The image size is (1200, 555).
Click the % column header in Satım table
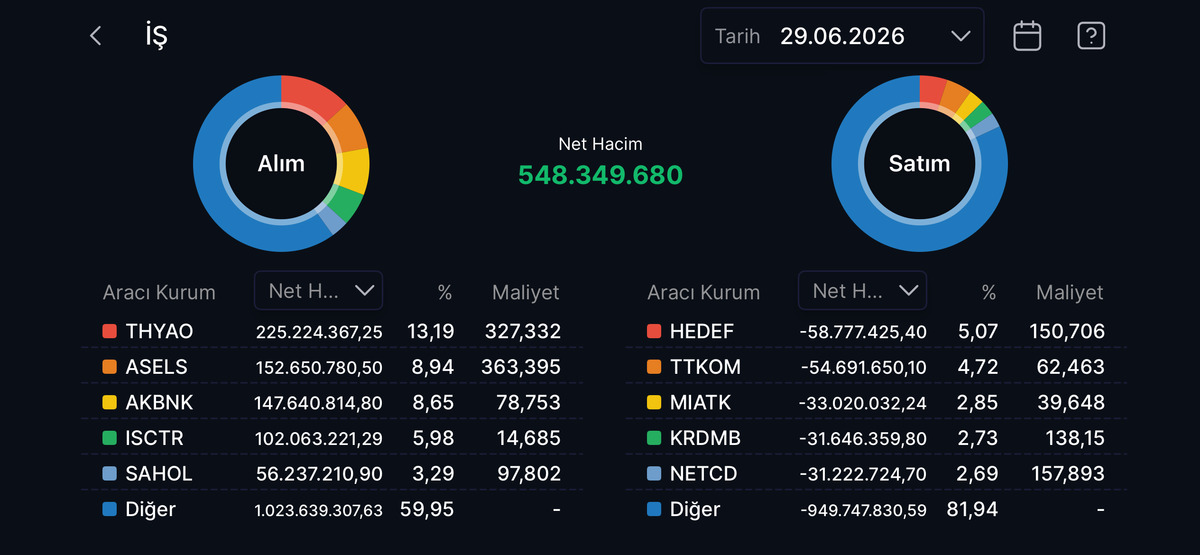tap(989, 293)
